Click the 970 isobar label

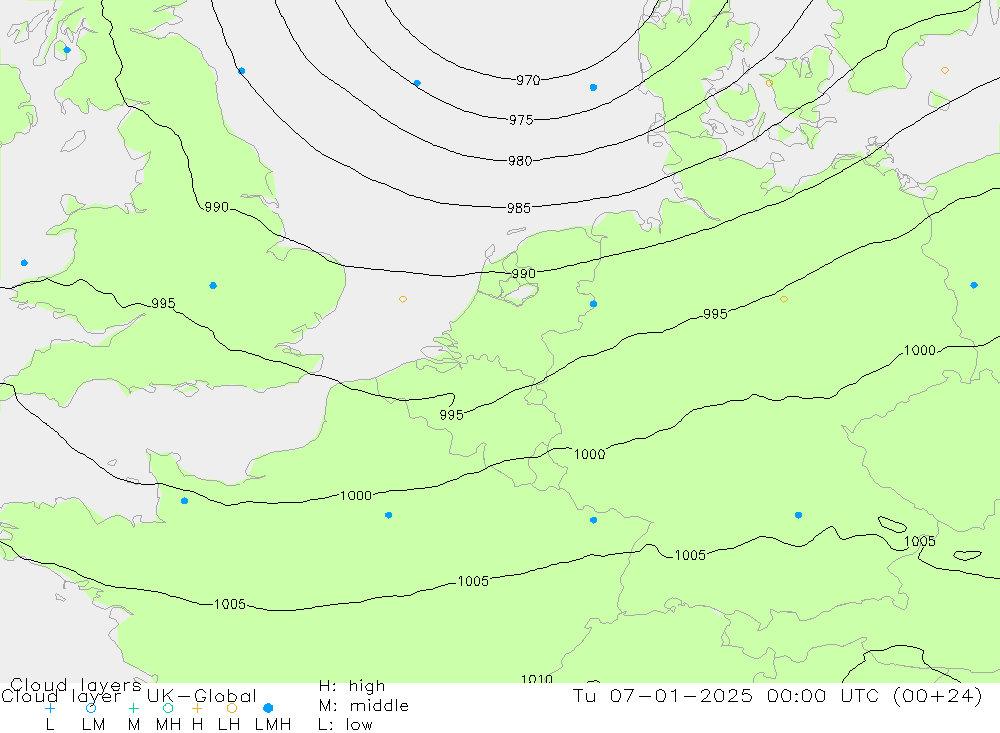click(x=528, y=80)
